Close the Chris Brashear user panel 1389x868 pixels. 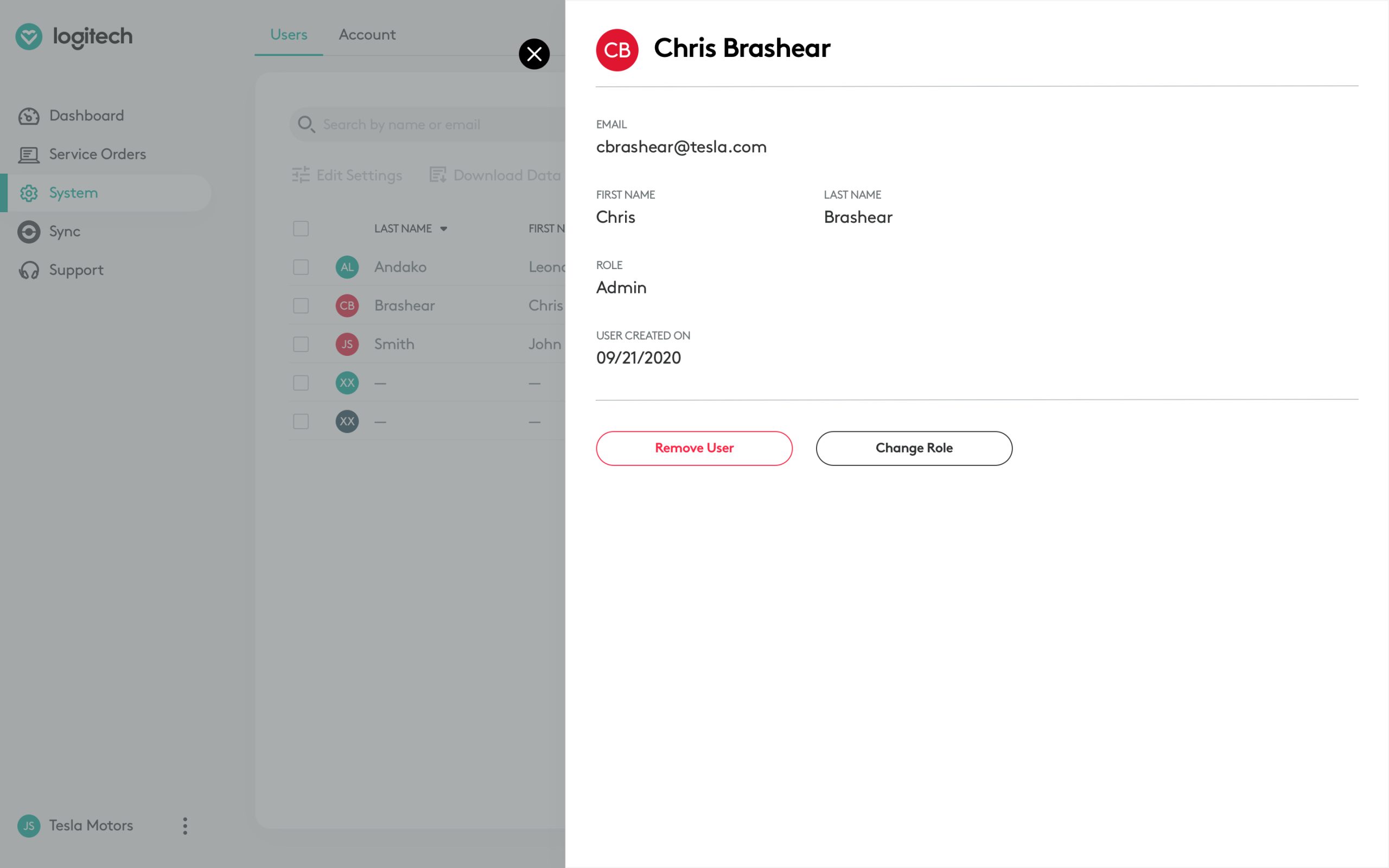(x=534, y=54)
